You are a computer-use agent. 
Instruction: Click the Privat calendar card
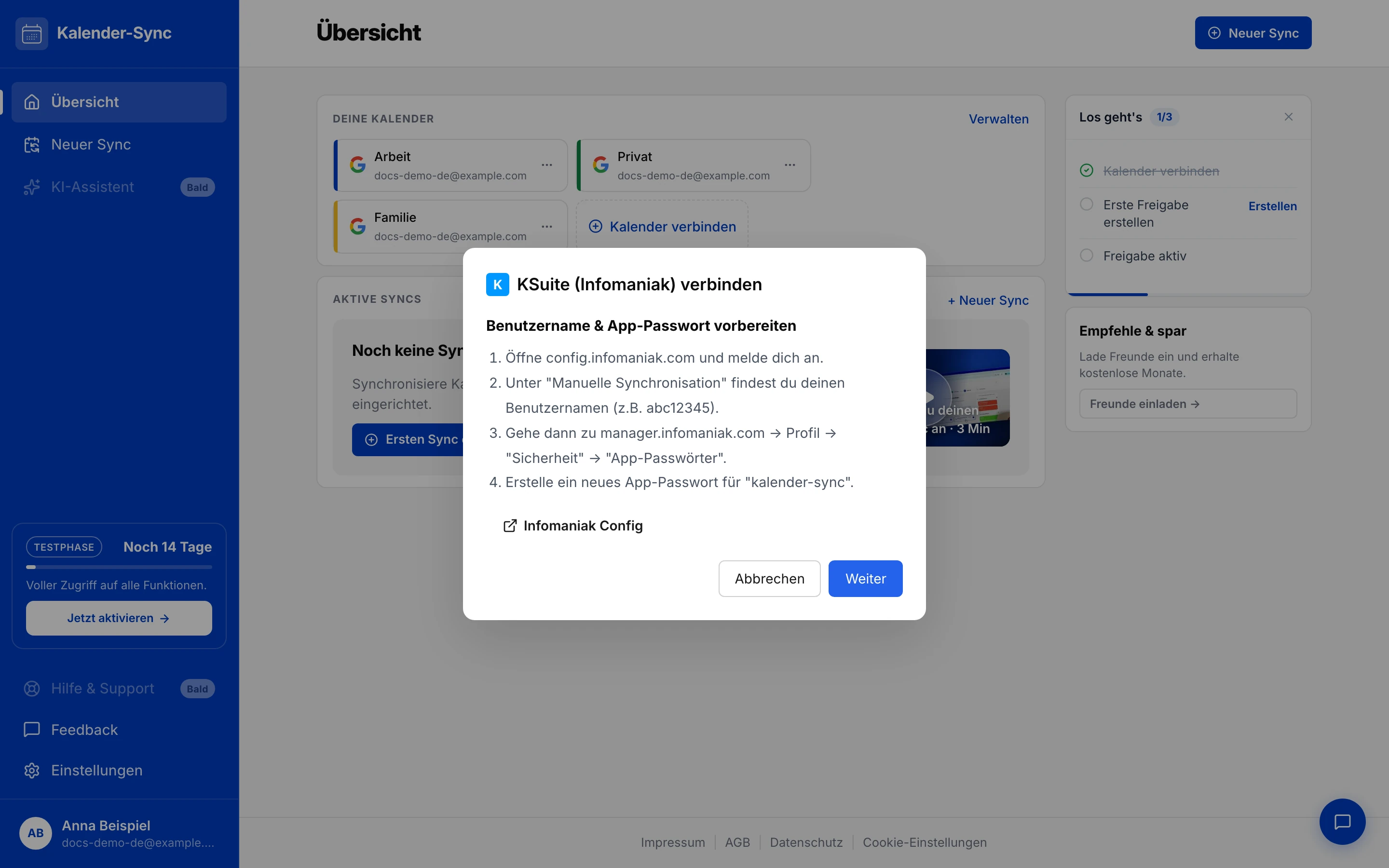pyautogui.click(x=694, y=165)
